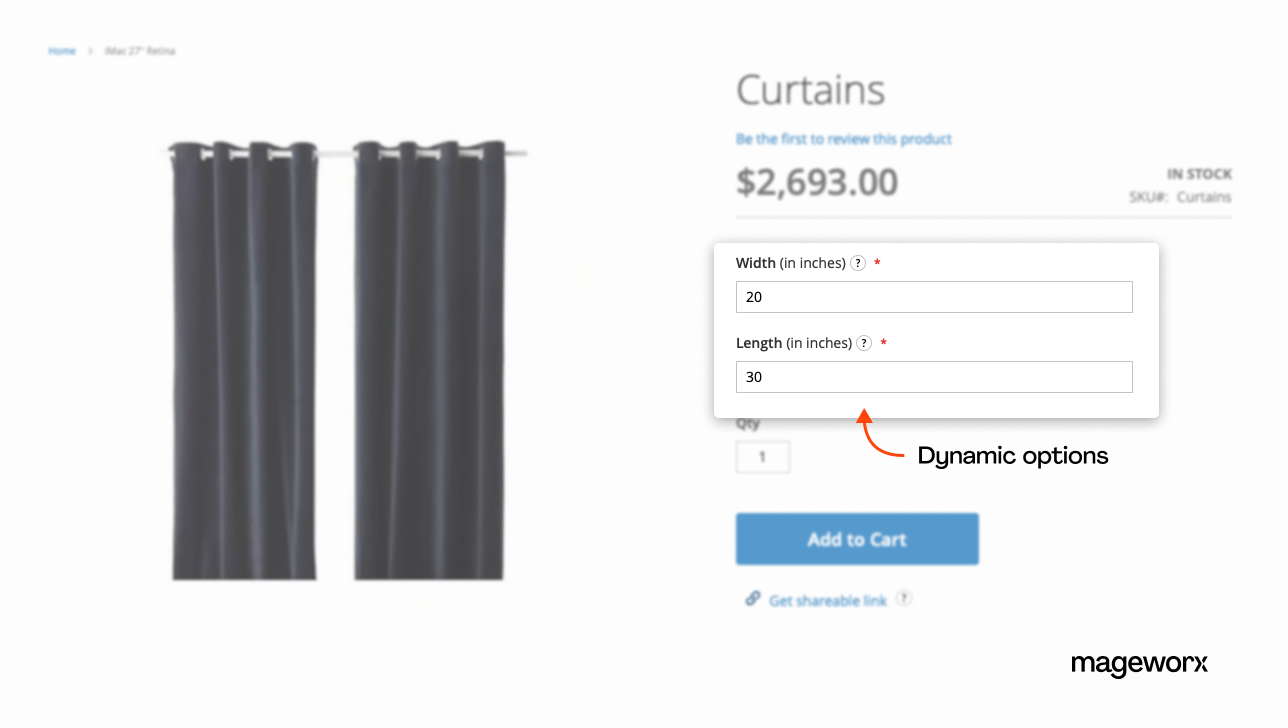Add the curtains to cart
The width and height of the screenshot is (1288, 728).
point(857,539)
